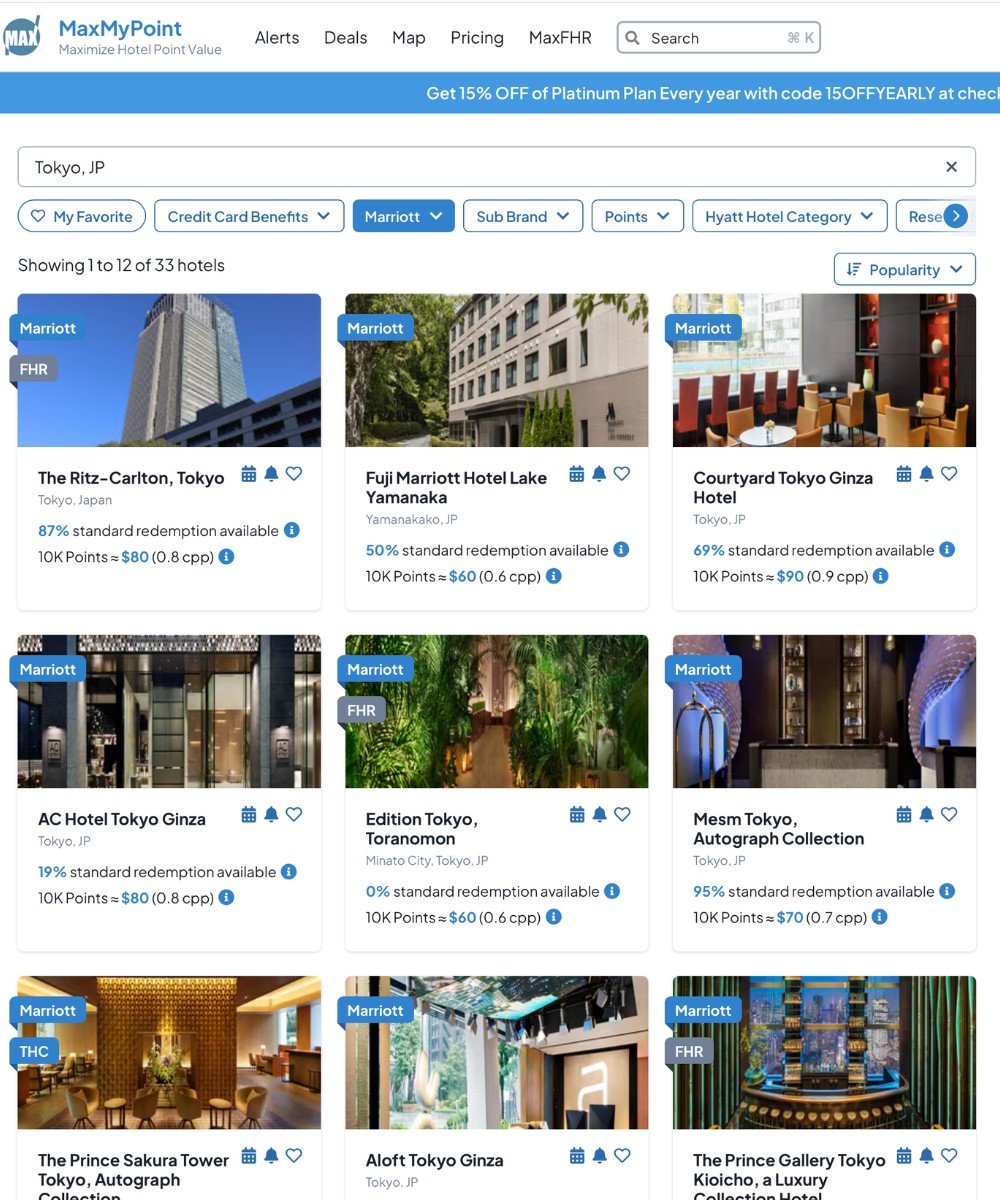
Task: Open the Aloft Tokyo Ginza title
Action: [435, 1160]
